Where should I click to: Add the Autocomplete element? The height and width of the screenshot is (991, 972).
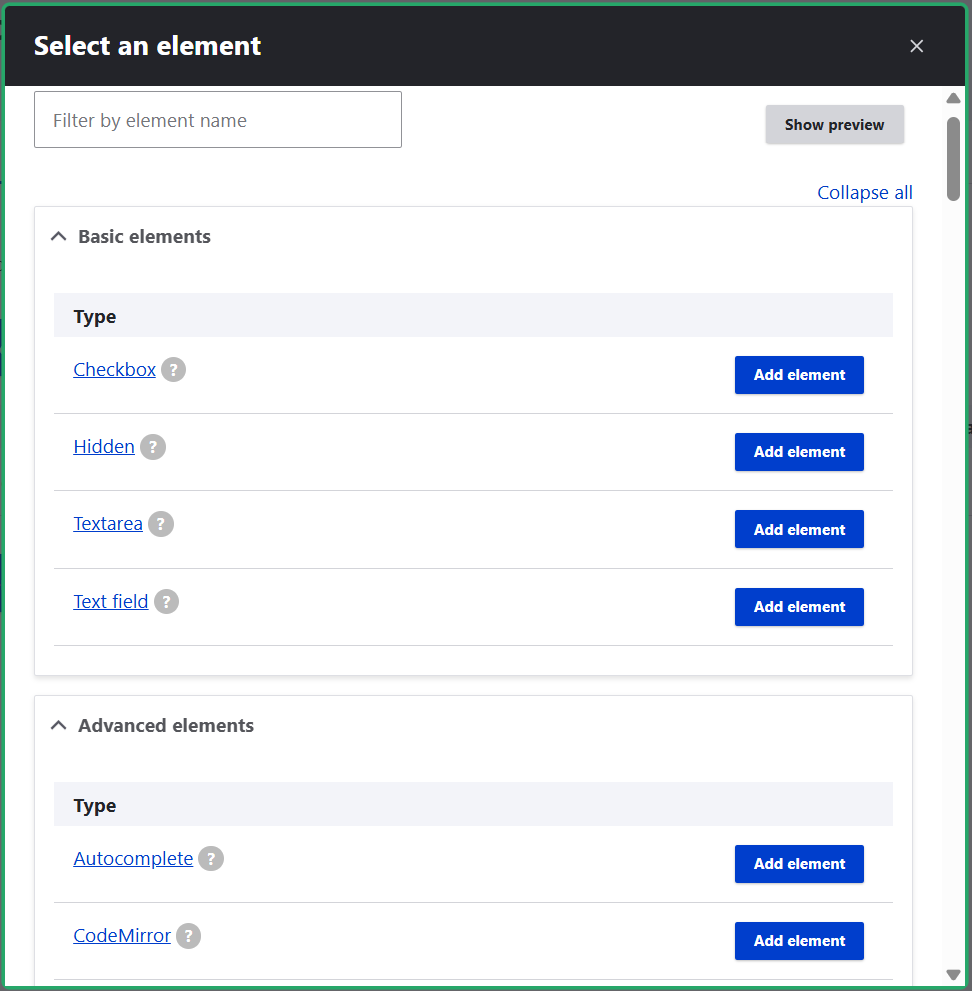(x=799, y=864)
